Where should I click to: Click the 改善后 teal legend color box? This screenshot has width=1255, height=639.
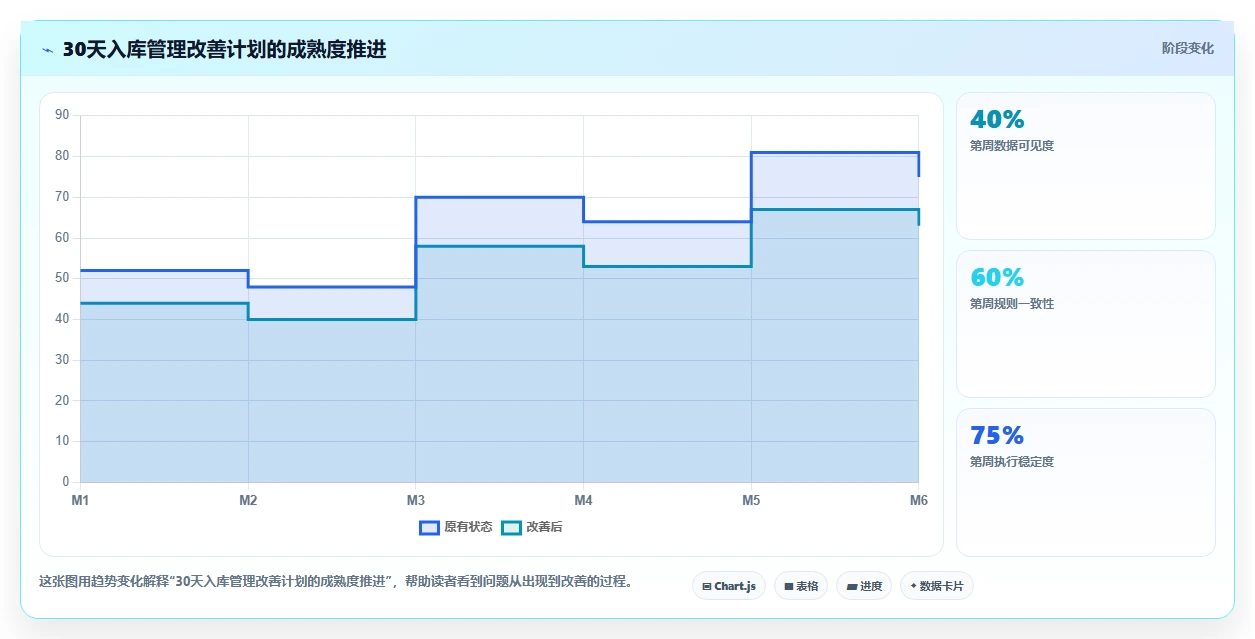pos(511,527)
